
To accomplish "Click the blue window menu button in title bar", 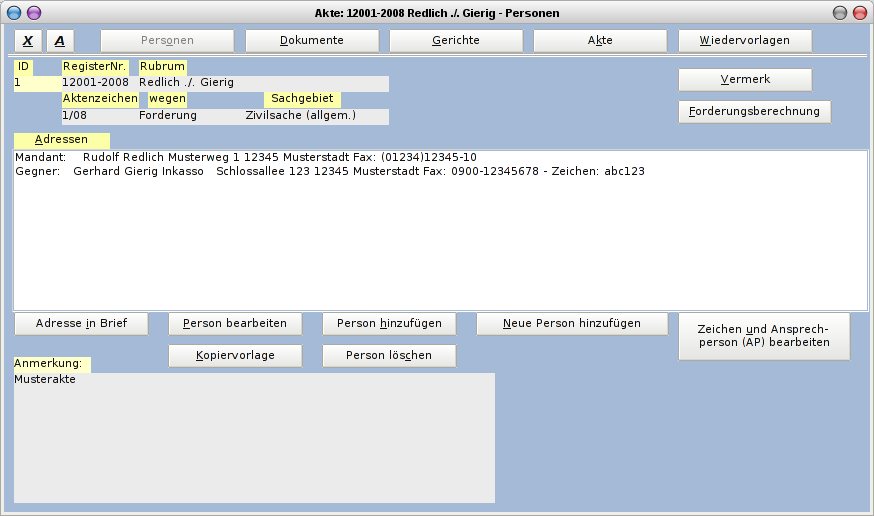I will pyautogui.click(x=14, y=13).
